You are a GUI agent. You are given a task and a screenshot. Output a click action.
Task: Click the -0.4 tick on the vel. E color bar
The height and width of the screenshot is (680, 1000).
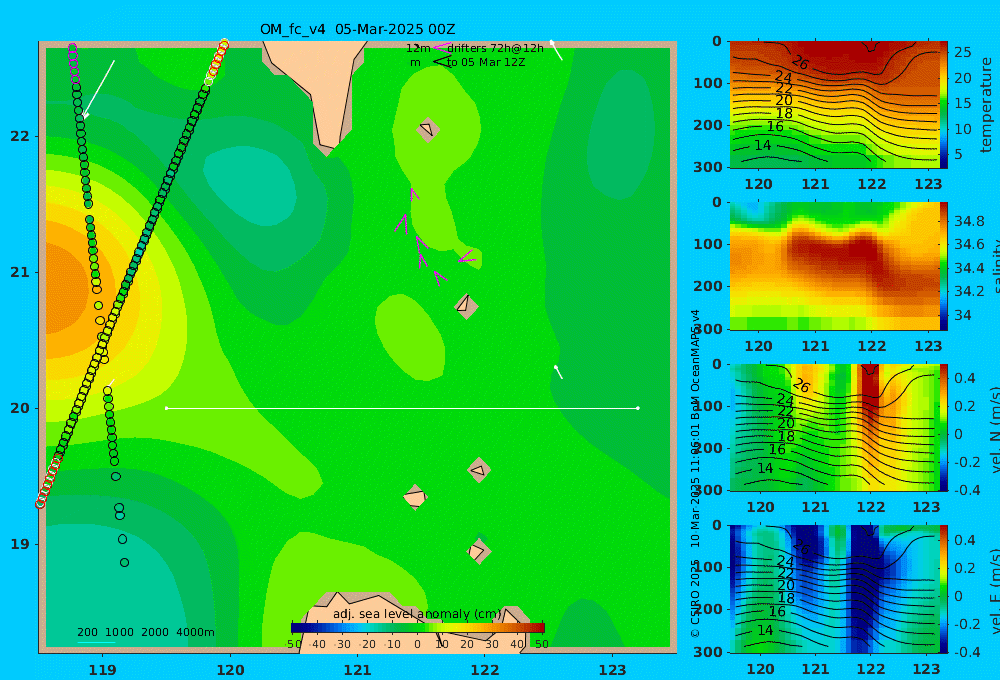coord(966,651)
